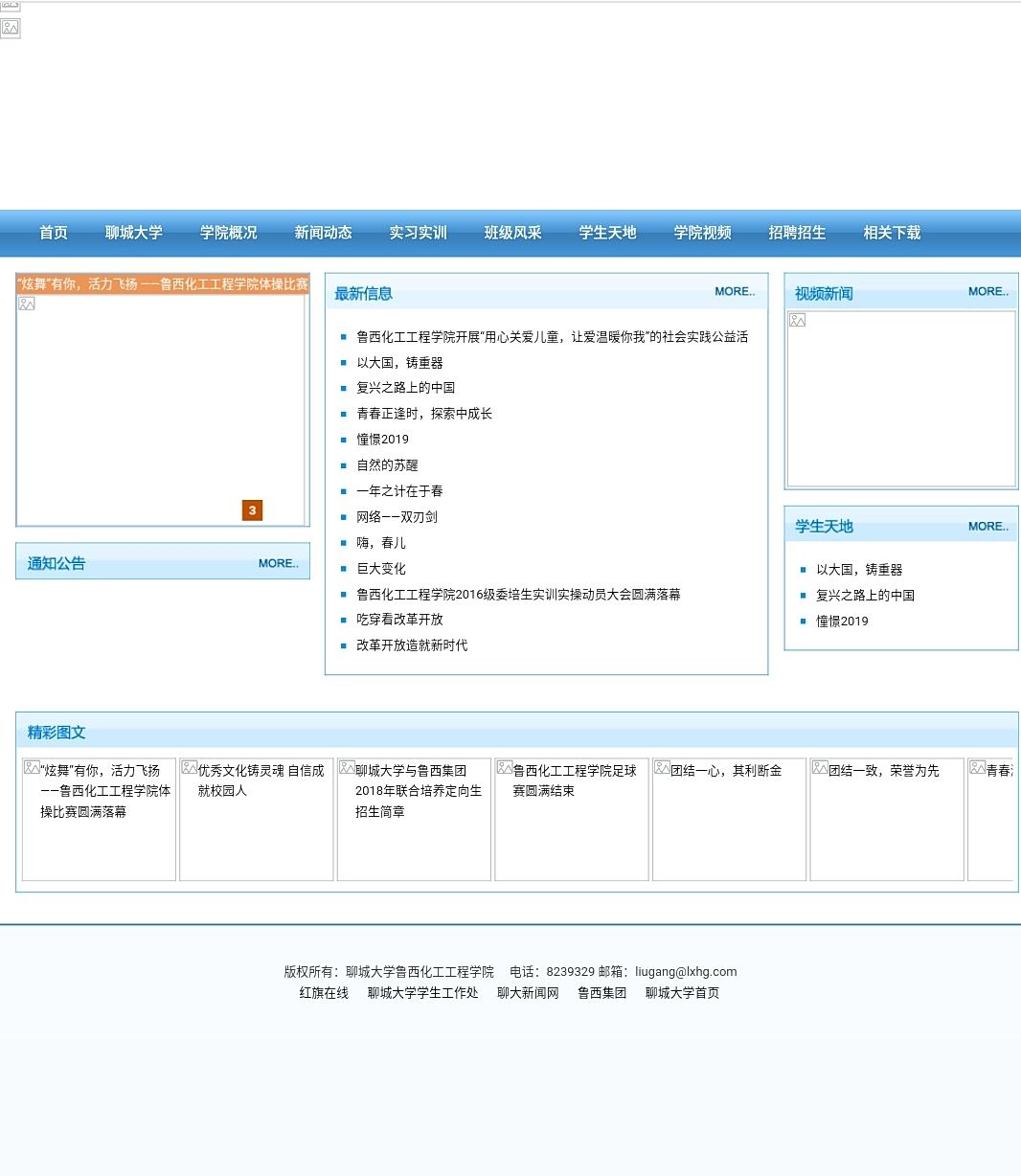Click MORE link in 最新信息 panel
The image size is (1021, 1176).
pyautogui.click(x=735, y=292)
